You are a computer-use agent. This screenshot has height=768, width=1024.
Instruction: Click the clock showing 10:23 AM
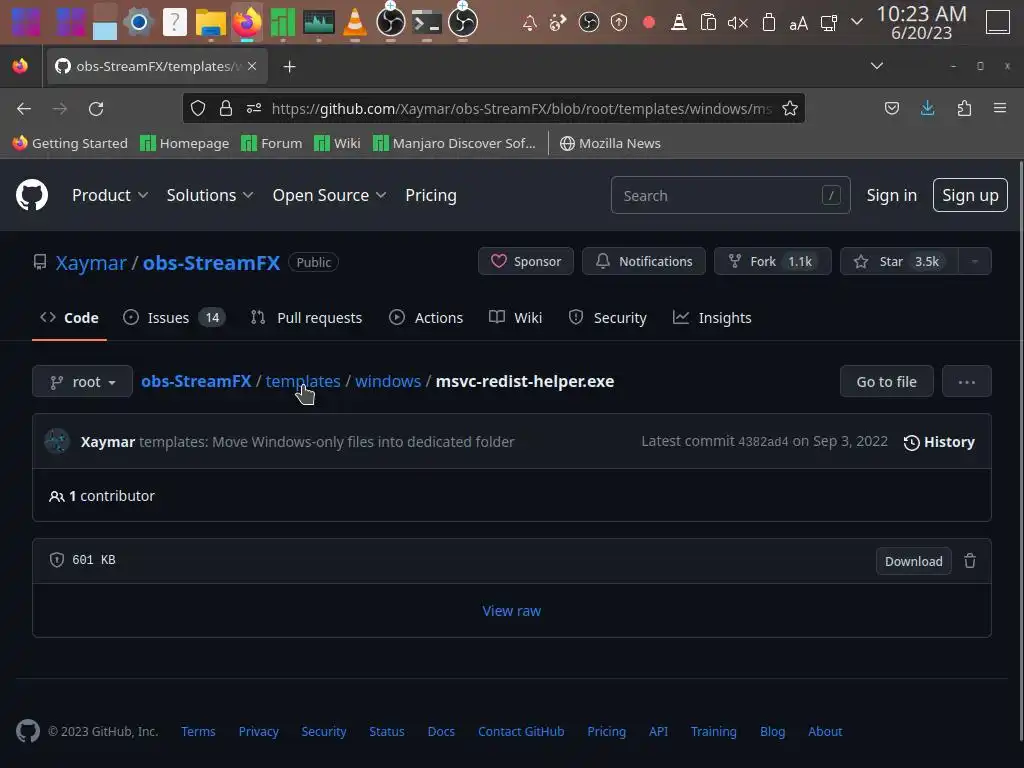(x=921, y=14)
